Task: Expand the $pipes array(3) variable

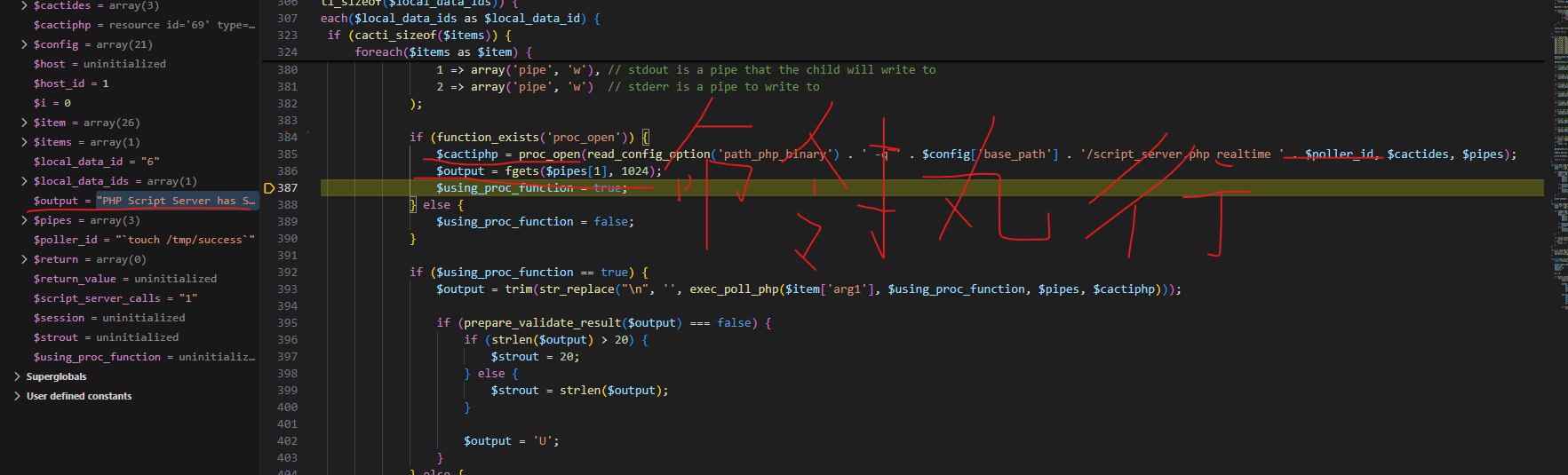Action: tap(24, 220)
